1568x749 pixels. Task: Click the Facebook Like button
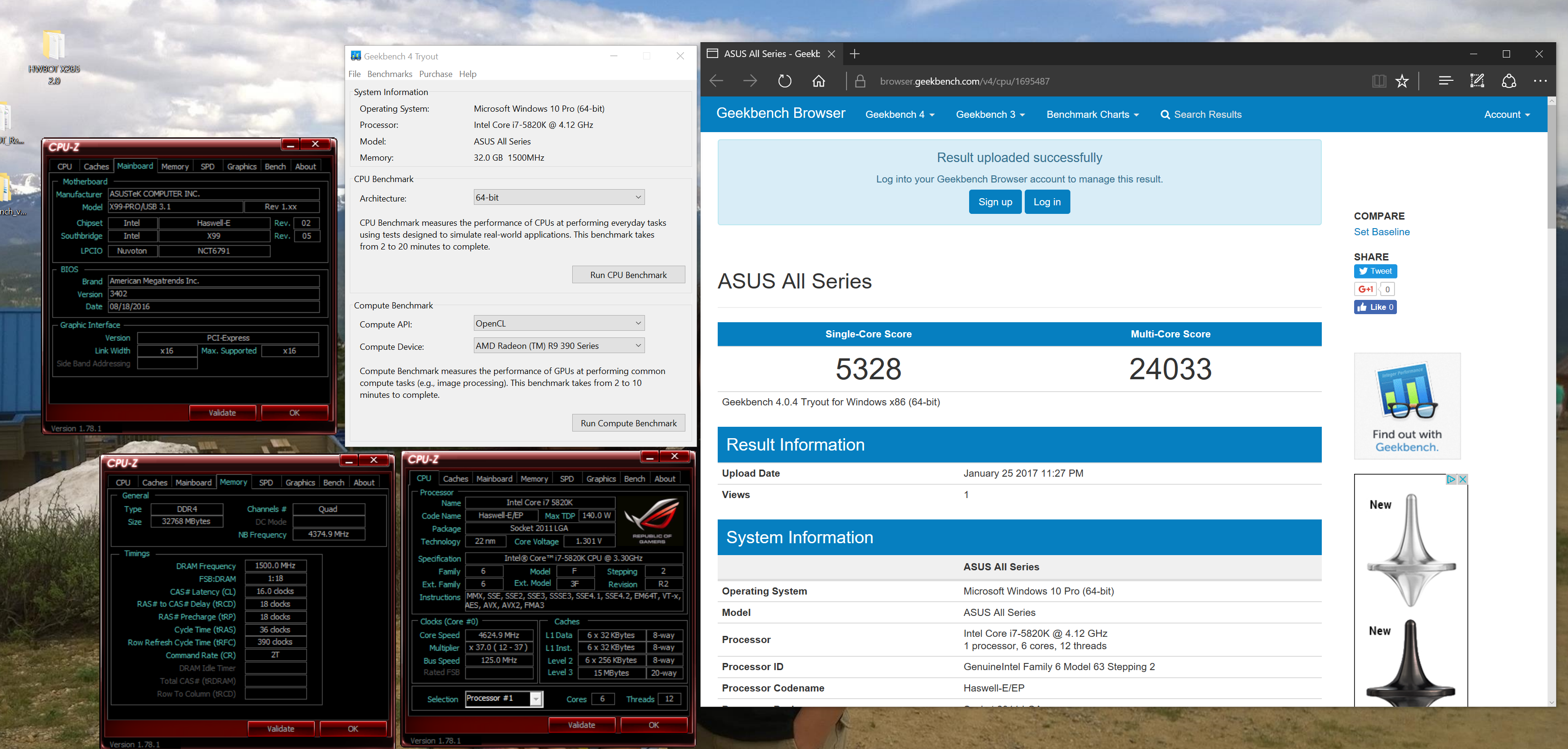[x=1375, y=307]
